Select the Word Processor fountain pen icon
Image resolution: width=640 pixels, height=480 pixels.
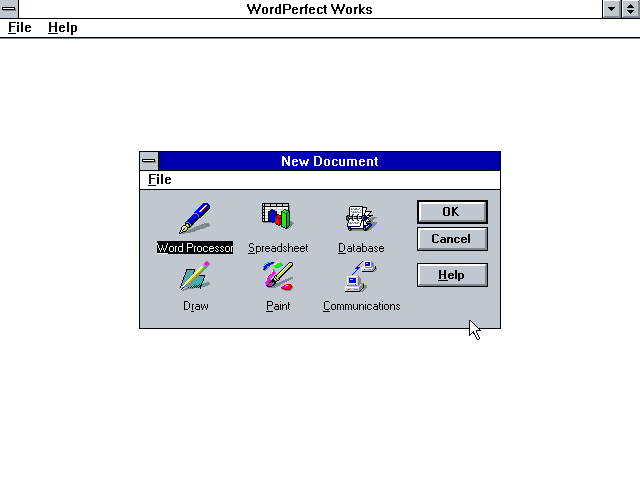[195, 218]
